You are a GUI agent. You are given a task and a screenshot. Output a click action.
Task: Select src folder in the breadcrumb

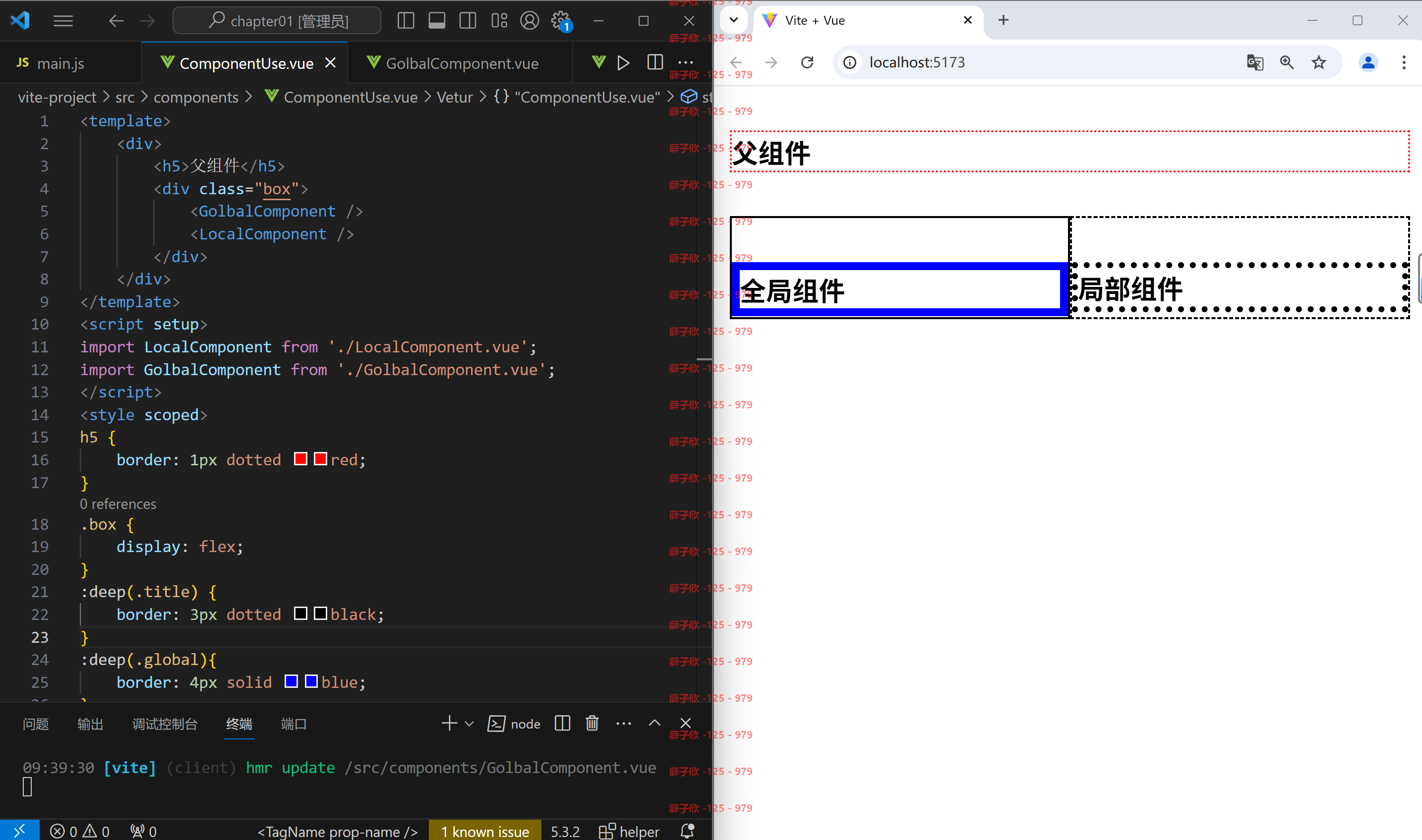(x=125, y=97)
